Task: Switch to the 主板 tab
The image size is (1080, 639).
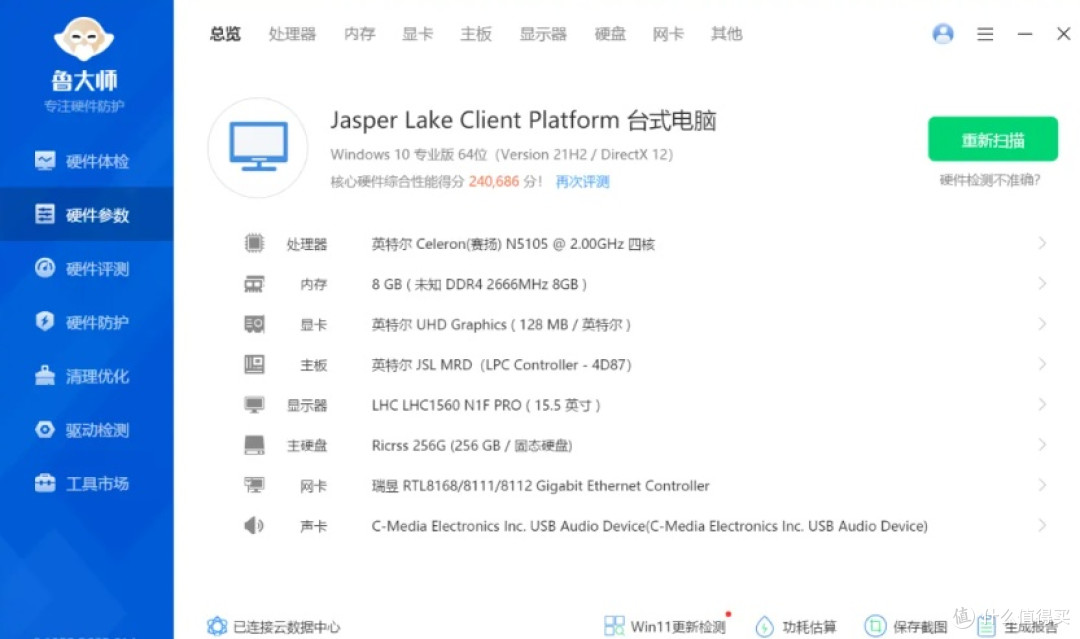Action: tap(476, 34)
